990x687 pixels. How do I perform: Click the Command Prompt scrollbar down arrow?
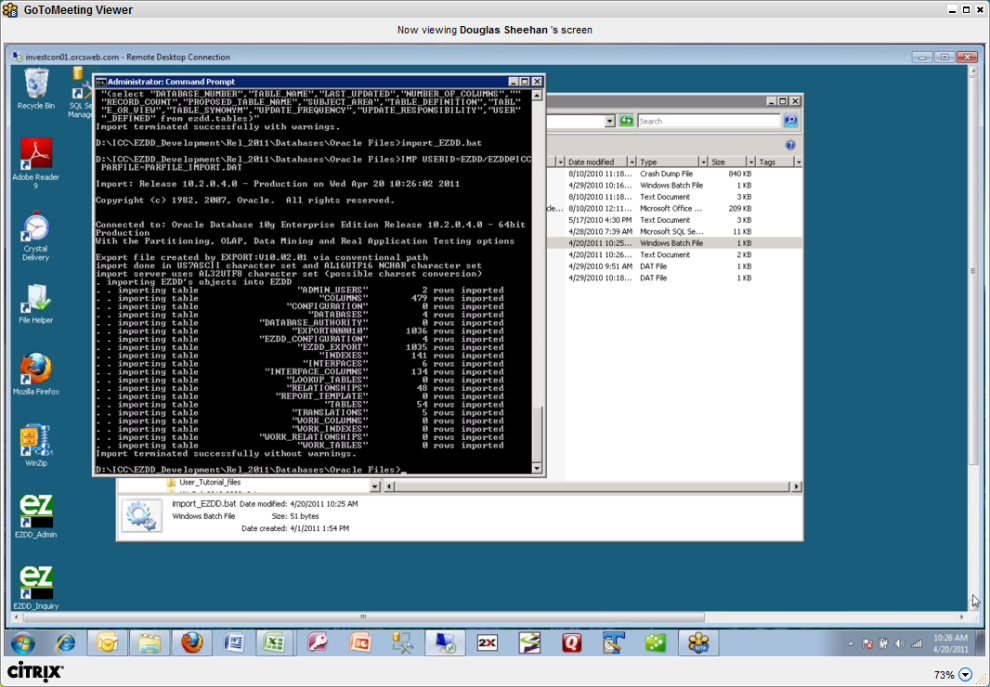pyautogui.click(x=537, y=468)
